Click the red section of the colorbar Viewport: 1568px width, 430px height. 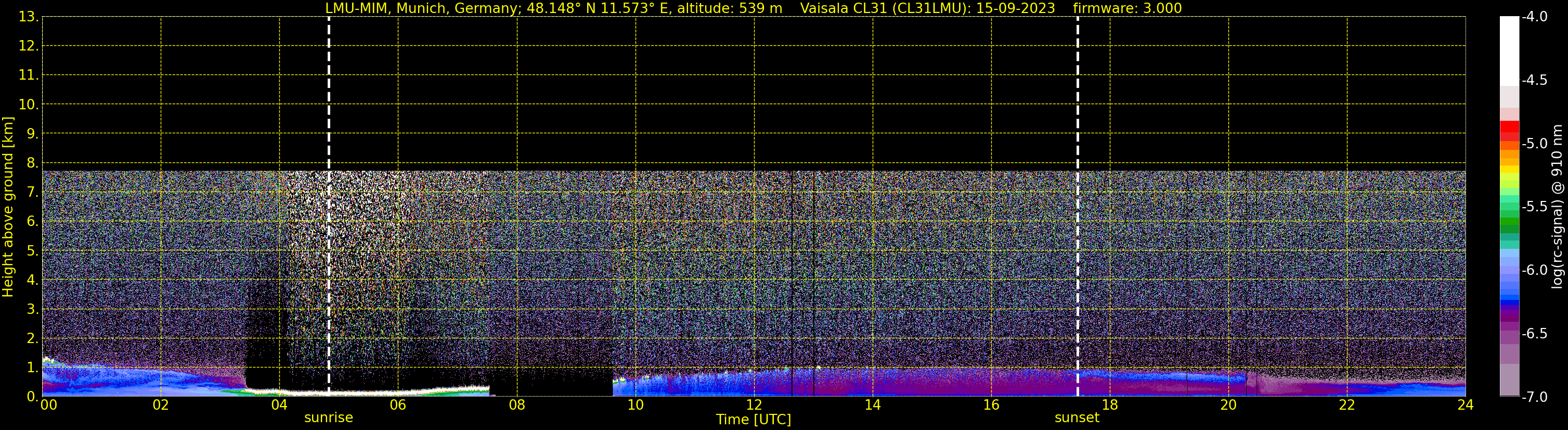tap(1510, 131)
